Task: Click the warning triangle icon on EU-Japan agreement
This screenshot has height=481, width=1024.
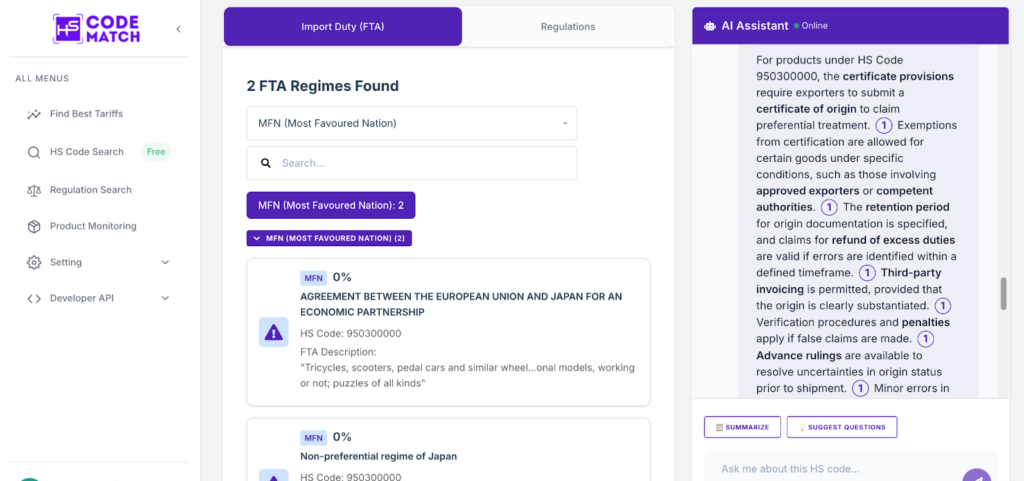Action: [x=273, y=332]
